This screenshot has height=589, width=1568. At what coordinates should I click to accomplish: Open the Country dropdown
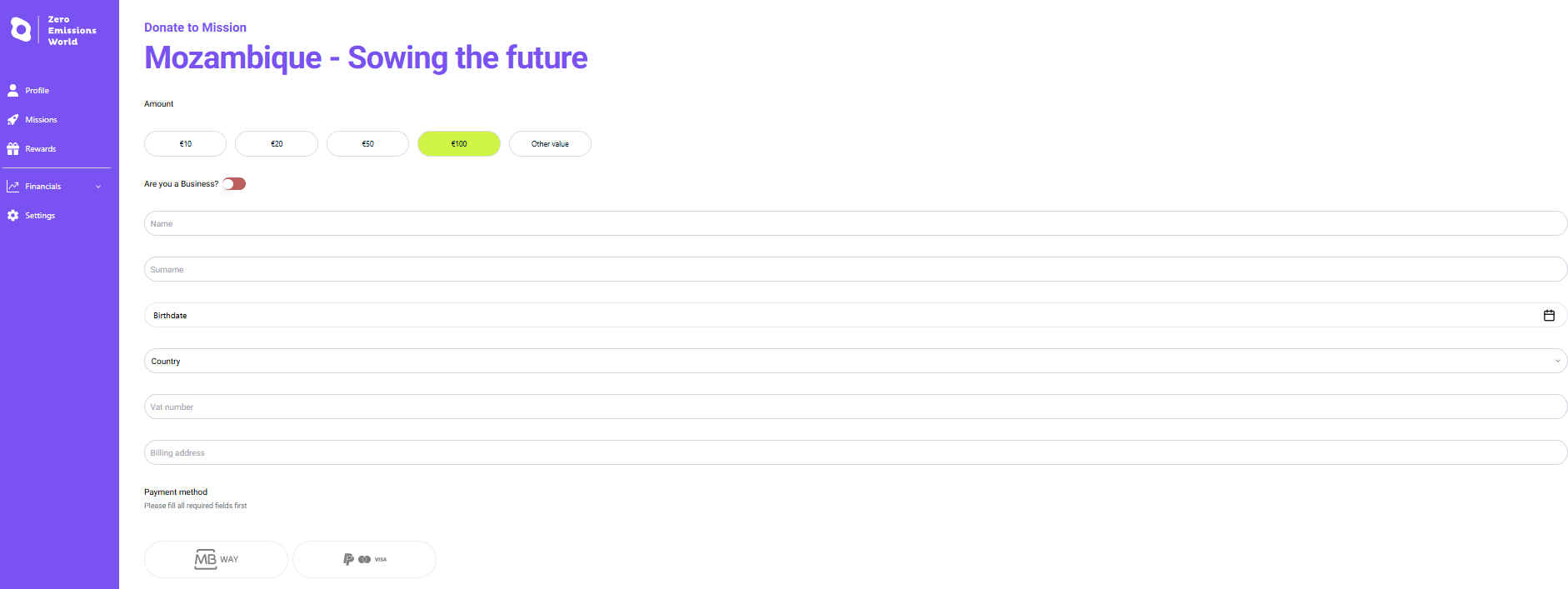point(855,362)
